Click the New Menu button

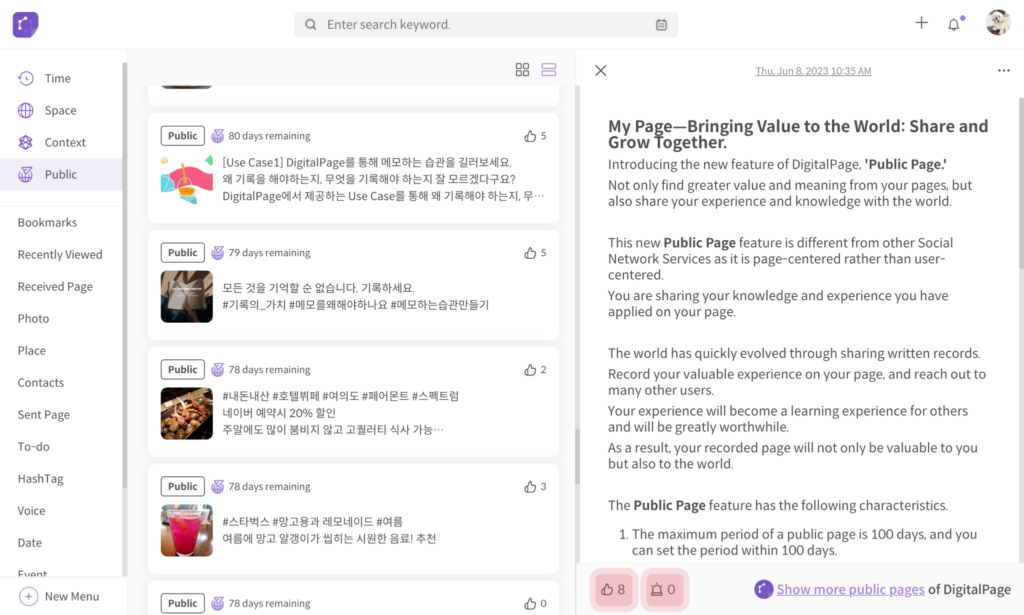click(59, 597)
